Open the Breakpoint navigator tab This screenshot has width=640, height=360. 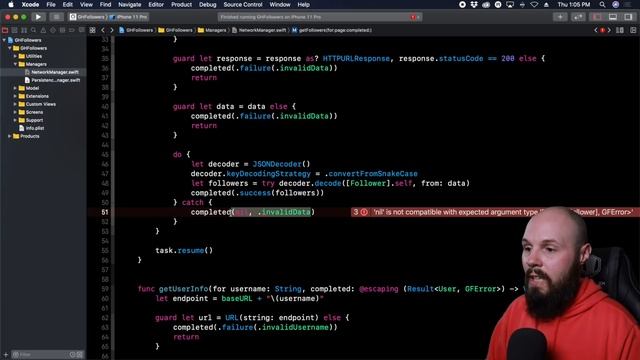tap(72, 30)
